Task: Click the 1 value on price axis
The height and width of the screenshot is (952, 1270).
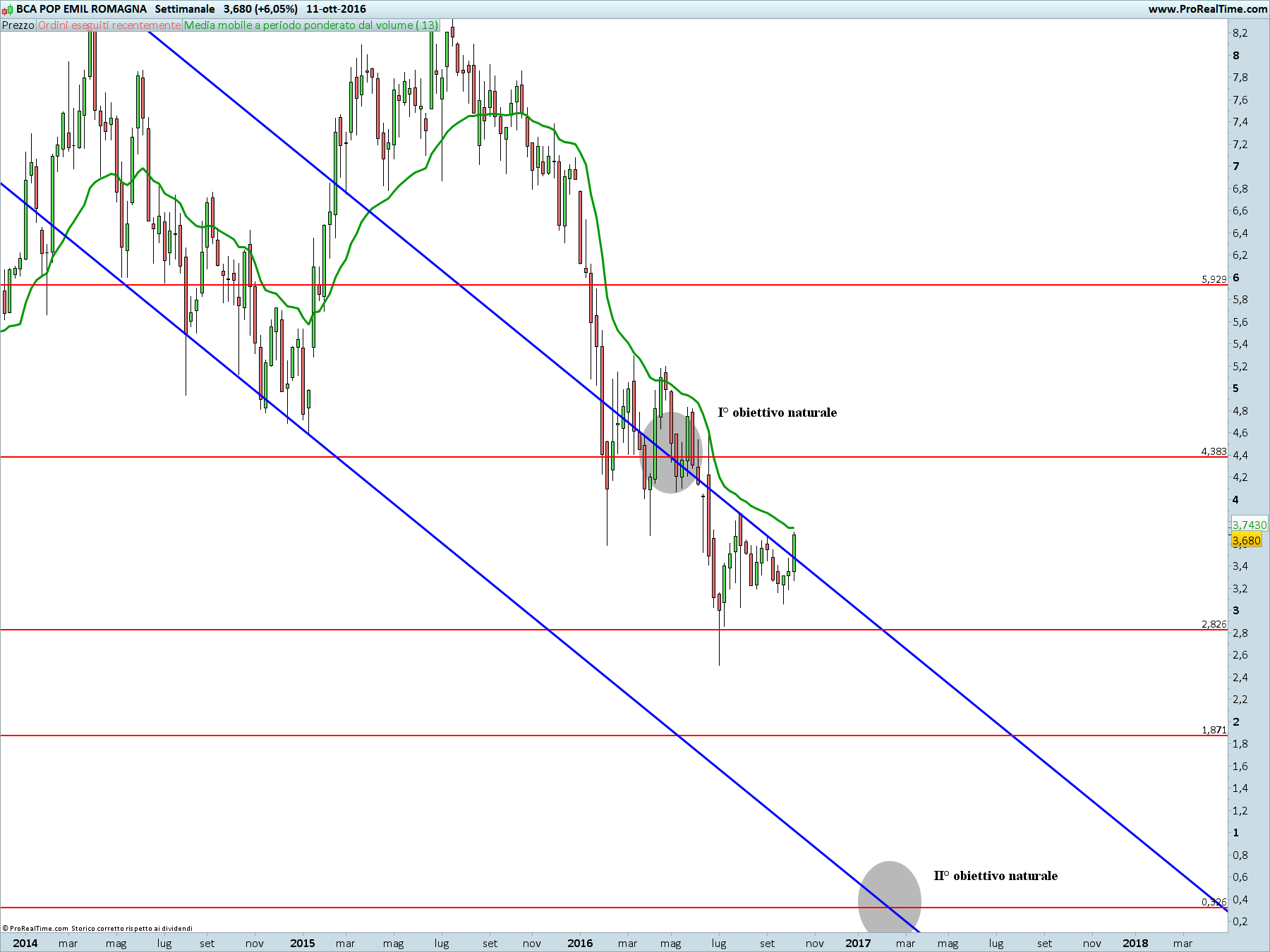Action: point(1236,833)
